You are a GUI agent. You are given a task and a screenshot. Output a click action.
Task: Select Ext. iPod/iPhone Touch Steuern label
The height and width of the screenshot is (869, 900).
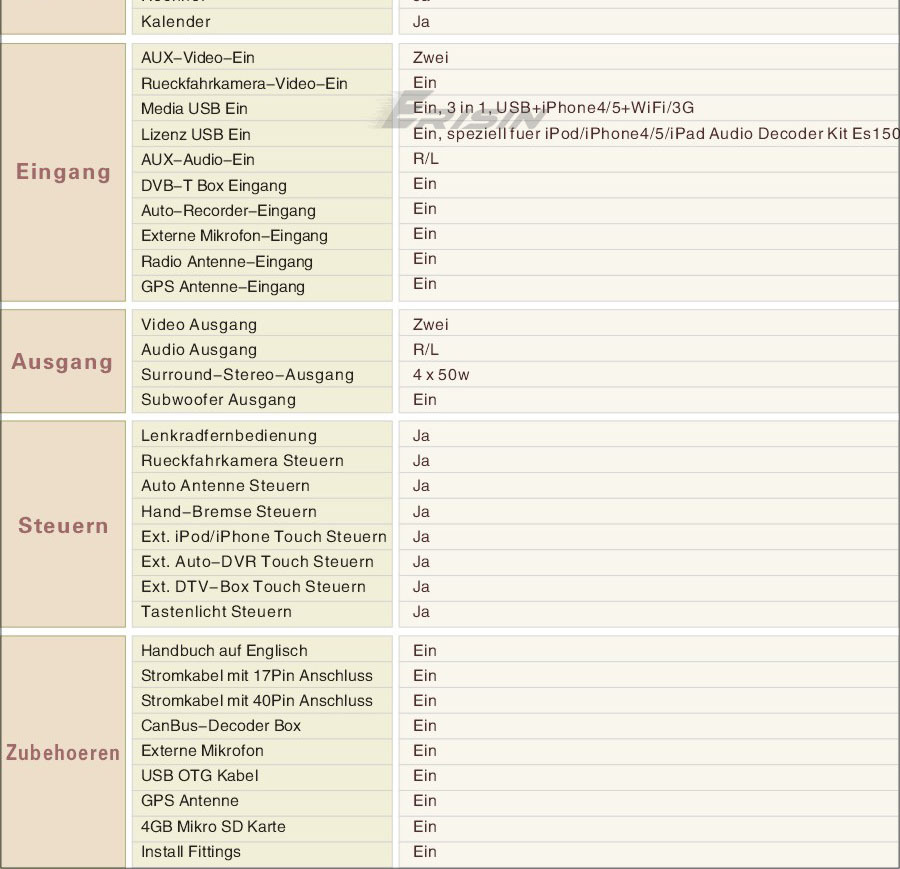[x=263, y=537]
